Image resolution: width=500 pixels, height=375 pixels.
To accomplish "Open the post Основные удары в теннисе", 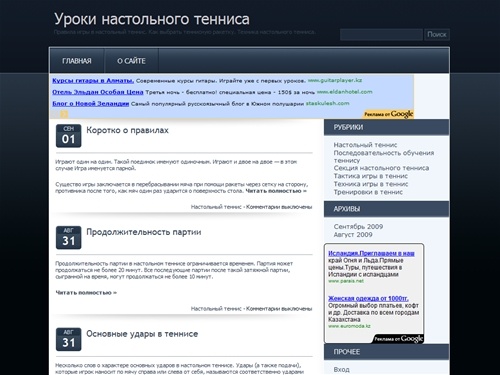I will pos(142,334).
